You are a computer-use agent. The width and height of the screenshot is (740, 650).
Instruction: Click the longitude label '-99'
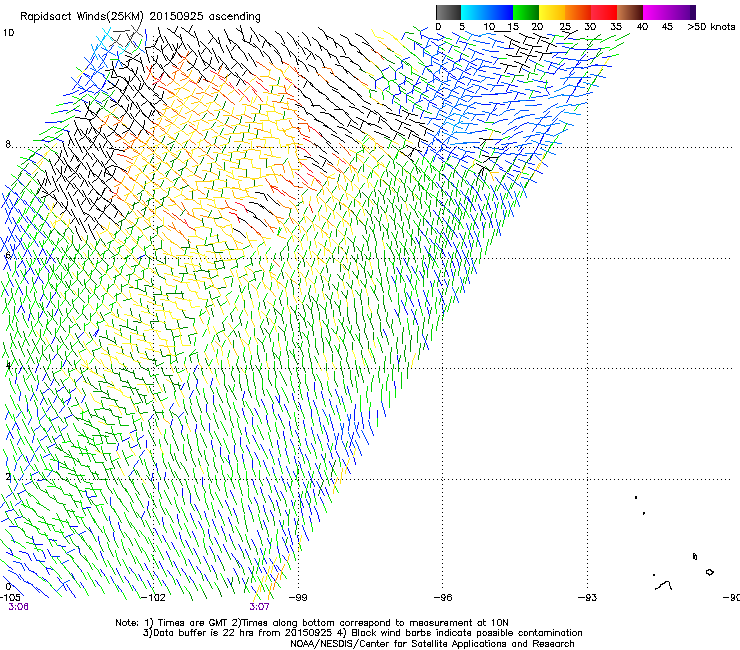tap(298, 597)
